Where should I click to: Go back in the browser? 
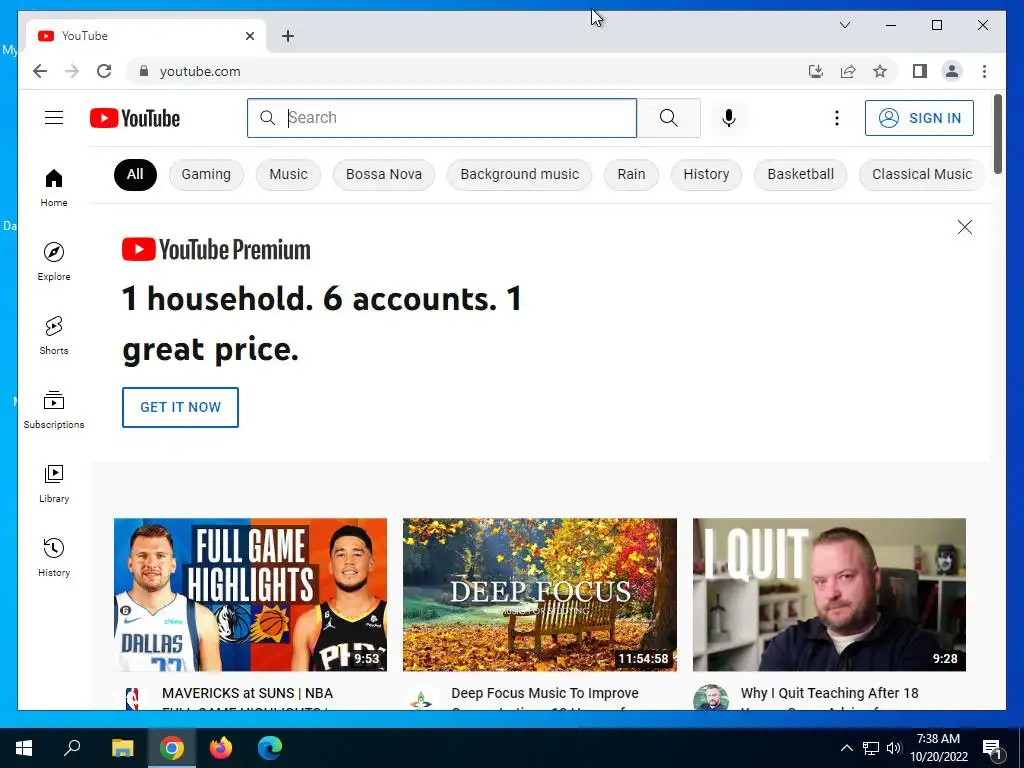point(40,71)
